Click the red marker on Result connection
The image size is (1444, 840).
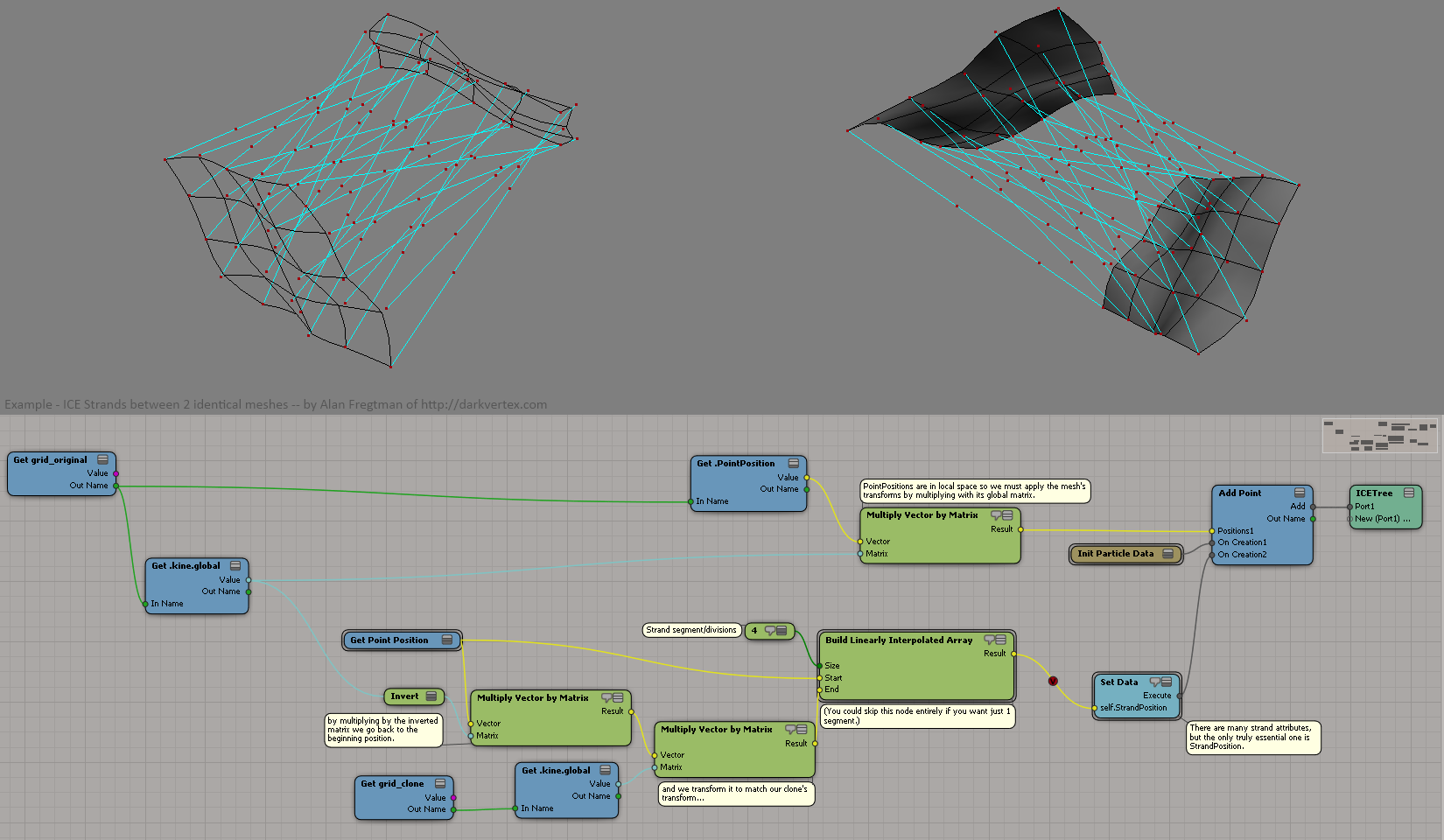tap(1053, 681)
